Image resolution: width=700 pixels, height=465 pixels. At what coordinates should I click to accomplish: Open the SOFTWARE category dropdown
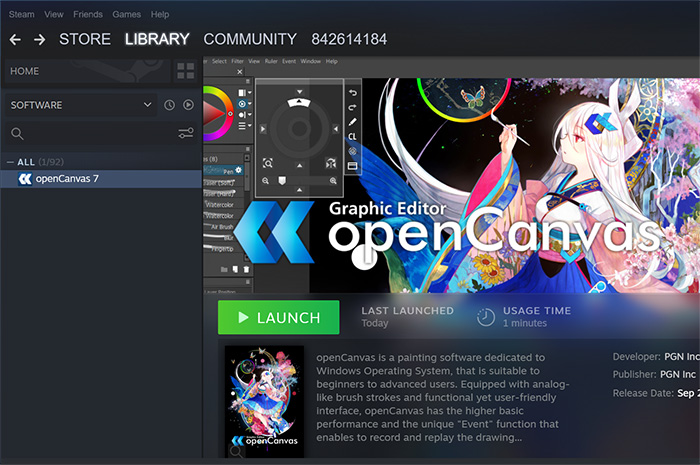pos(80,105)
